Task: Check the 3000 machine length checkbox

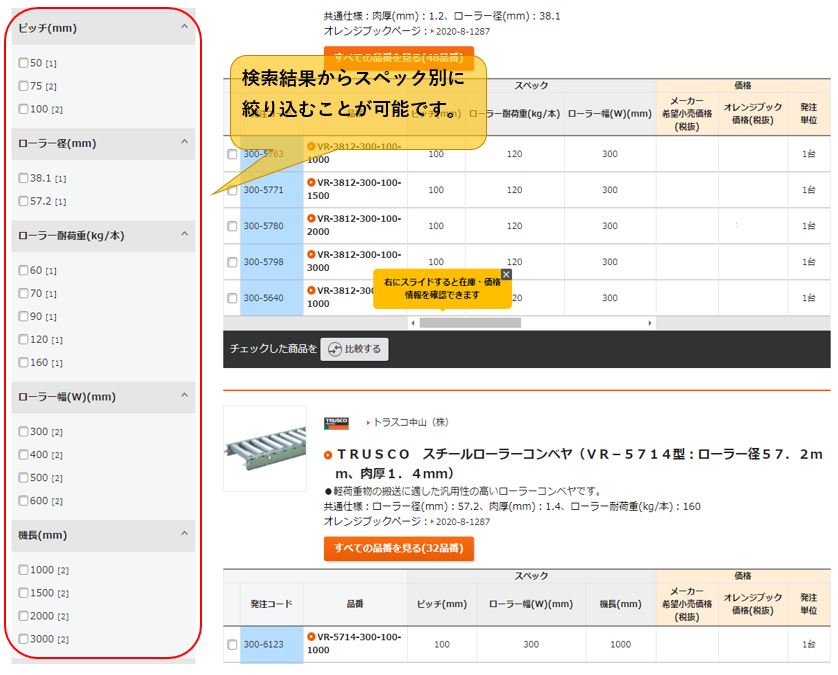Action: (x=23, y=639)
